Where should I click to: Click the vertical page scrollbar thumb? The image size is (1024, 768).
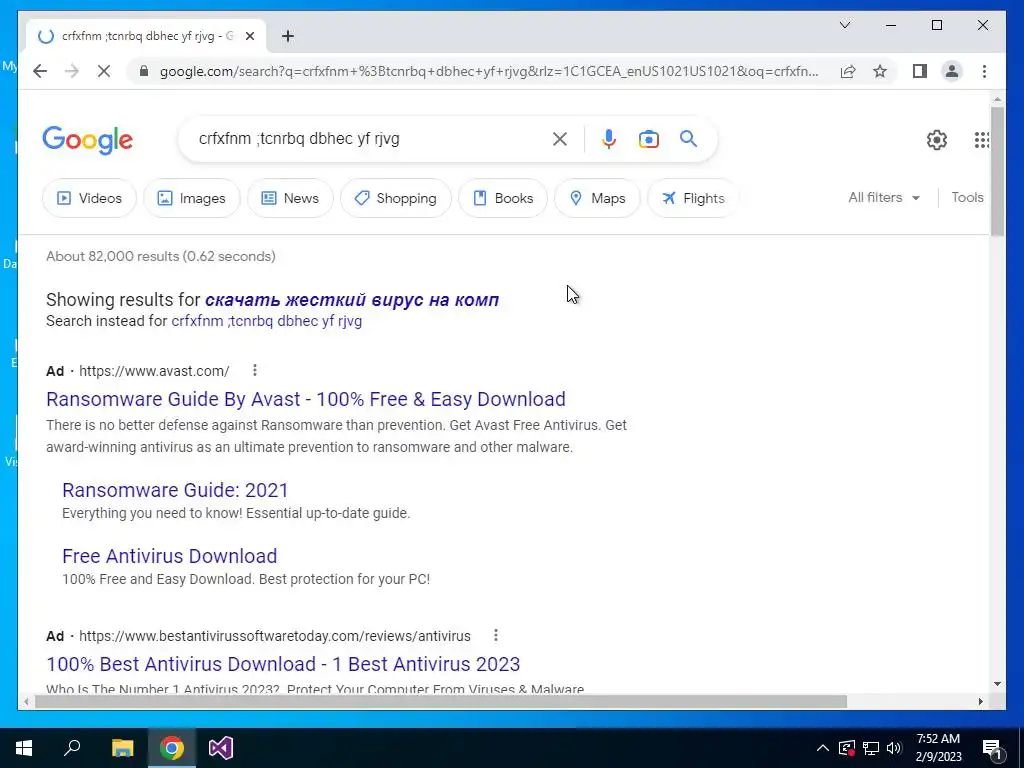pyautogui.click(x=997, y=171)
